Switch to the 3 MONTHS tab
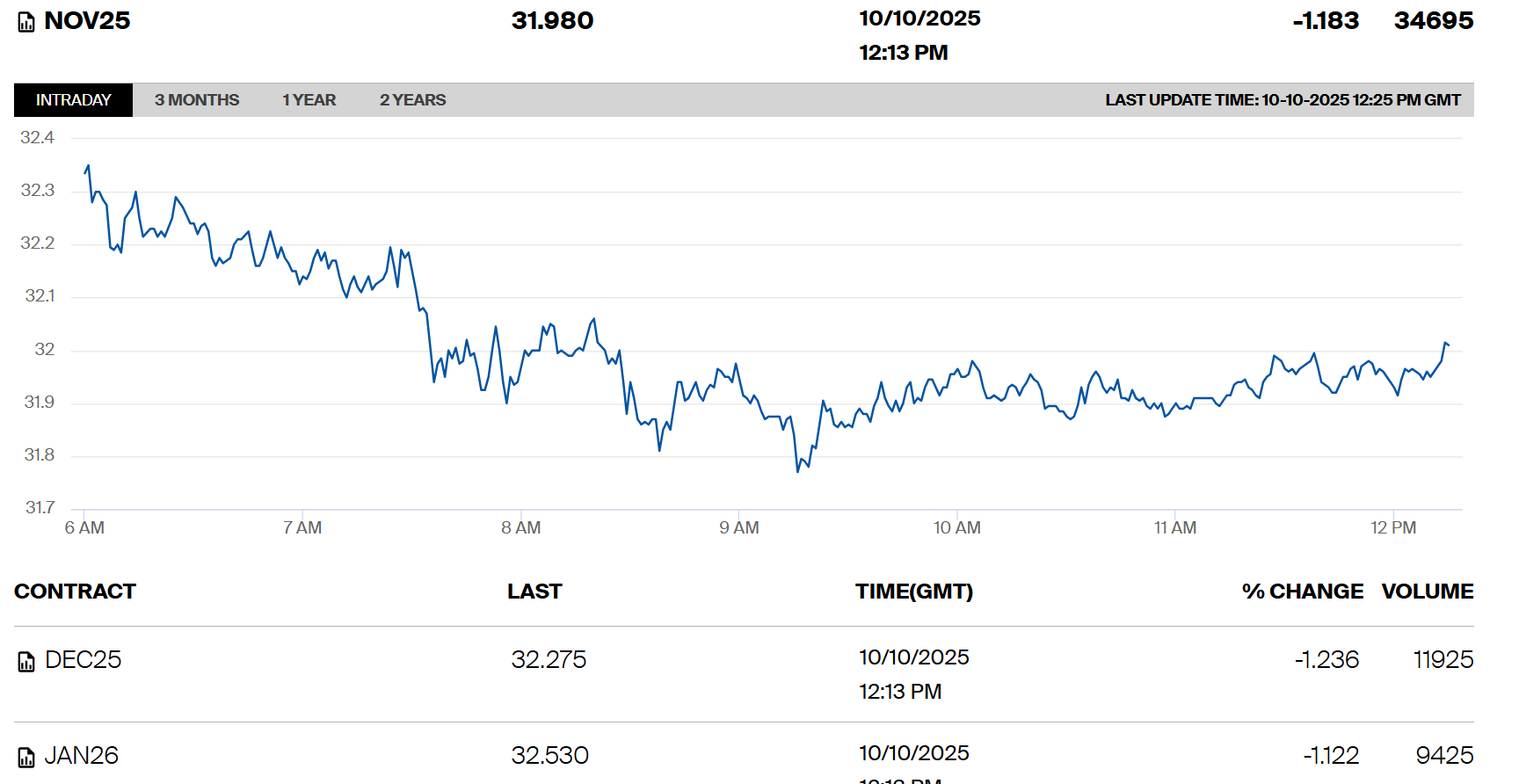 (197, 100)
